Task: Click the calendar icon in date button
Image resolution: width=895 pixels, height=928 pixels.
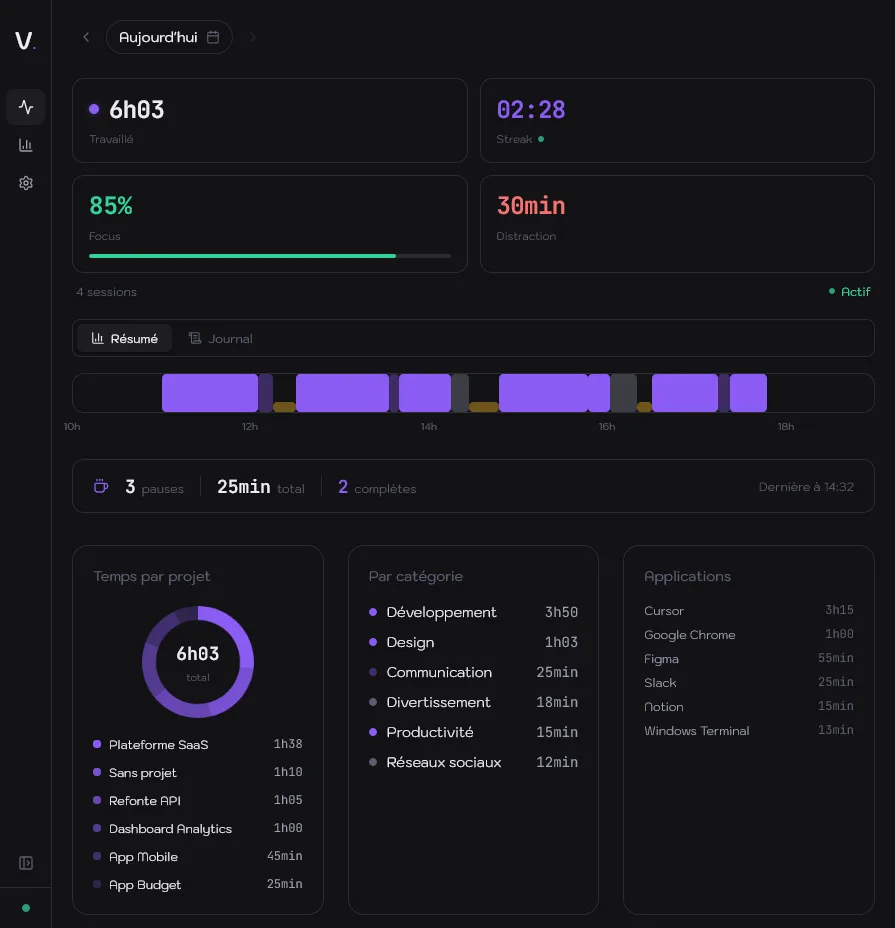Action: click(213, 37)
